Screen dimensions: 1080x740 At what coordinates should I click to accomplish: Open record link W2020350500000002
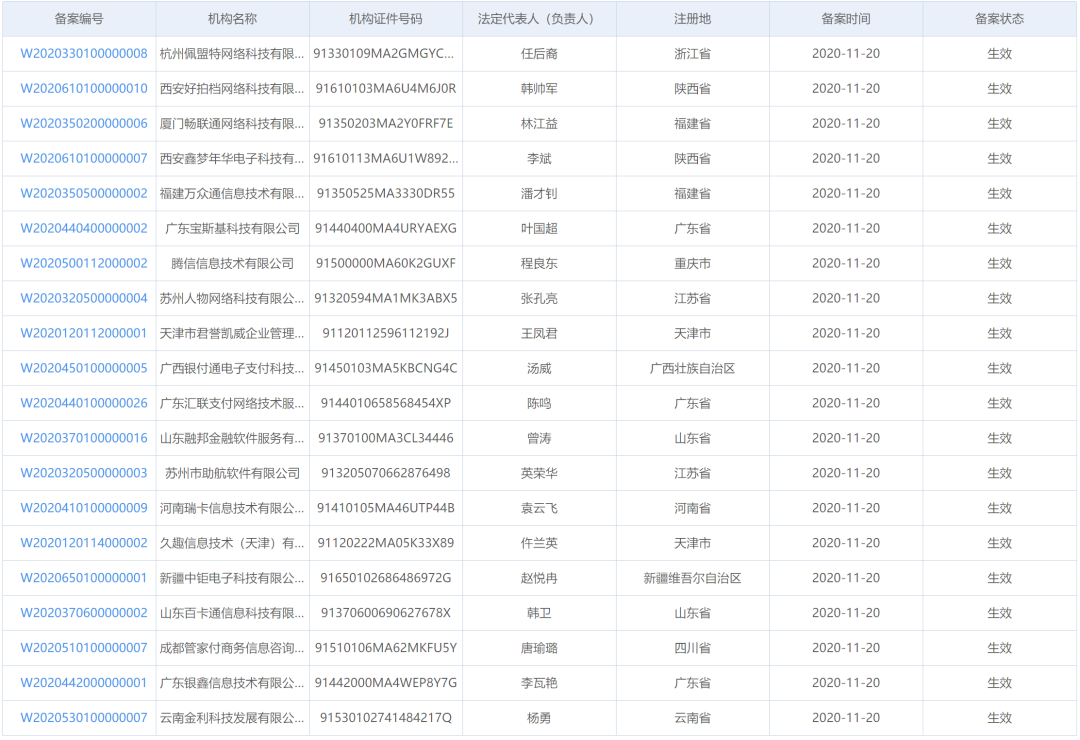[84, 194]
